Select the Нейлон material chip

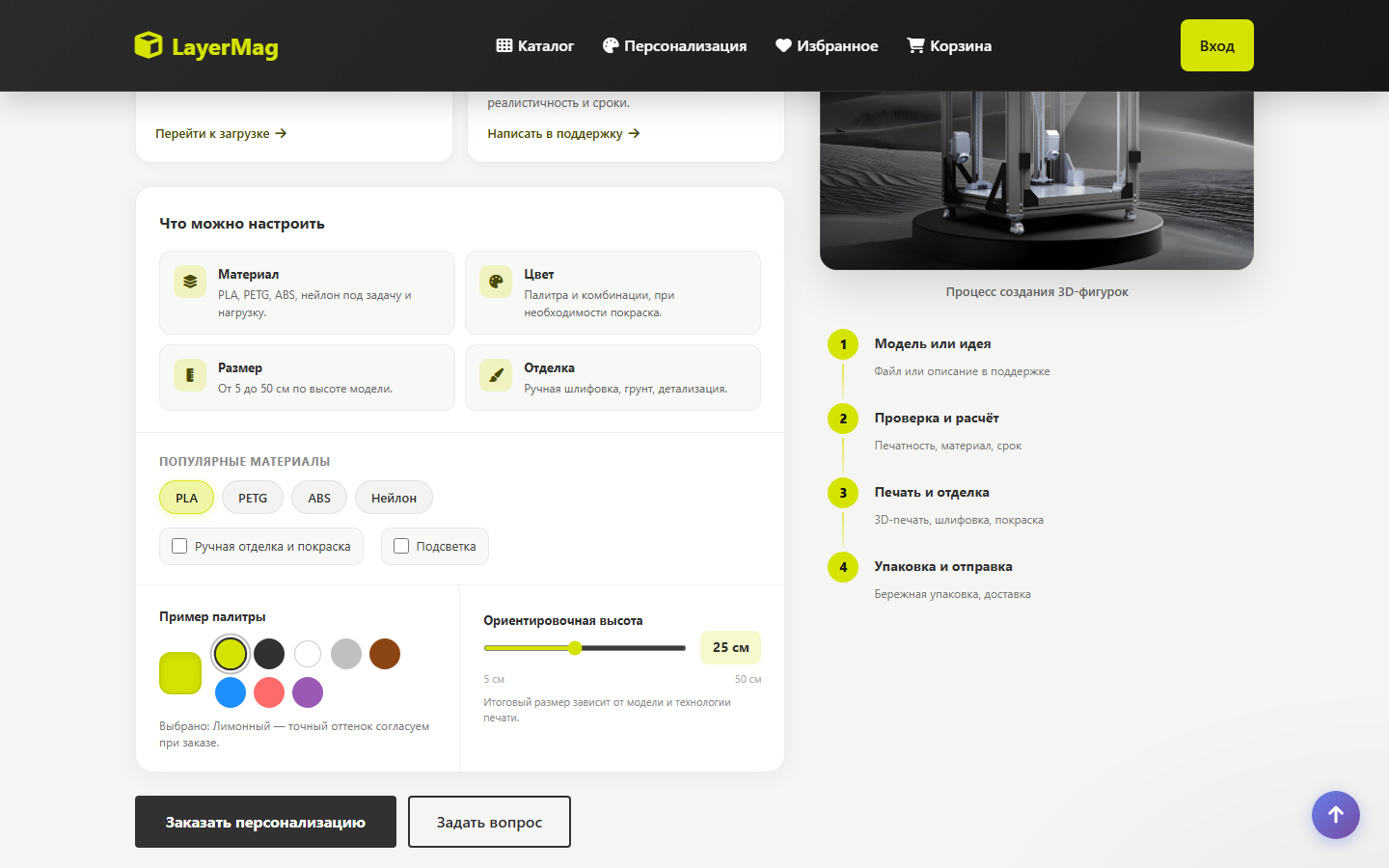click(394, 498)
